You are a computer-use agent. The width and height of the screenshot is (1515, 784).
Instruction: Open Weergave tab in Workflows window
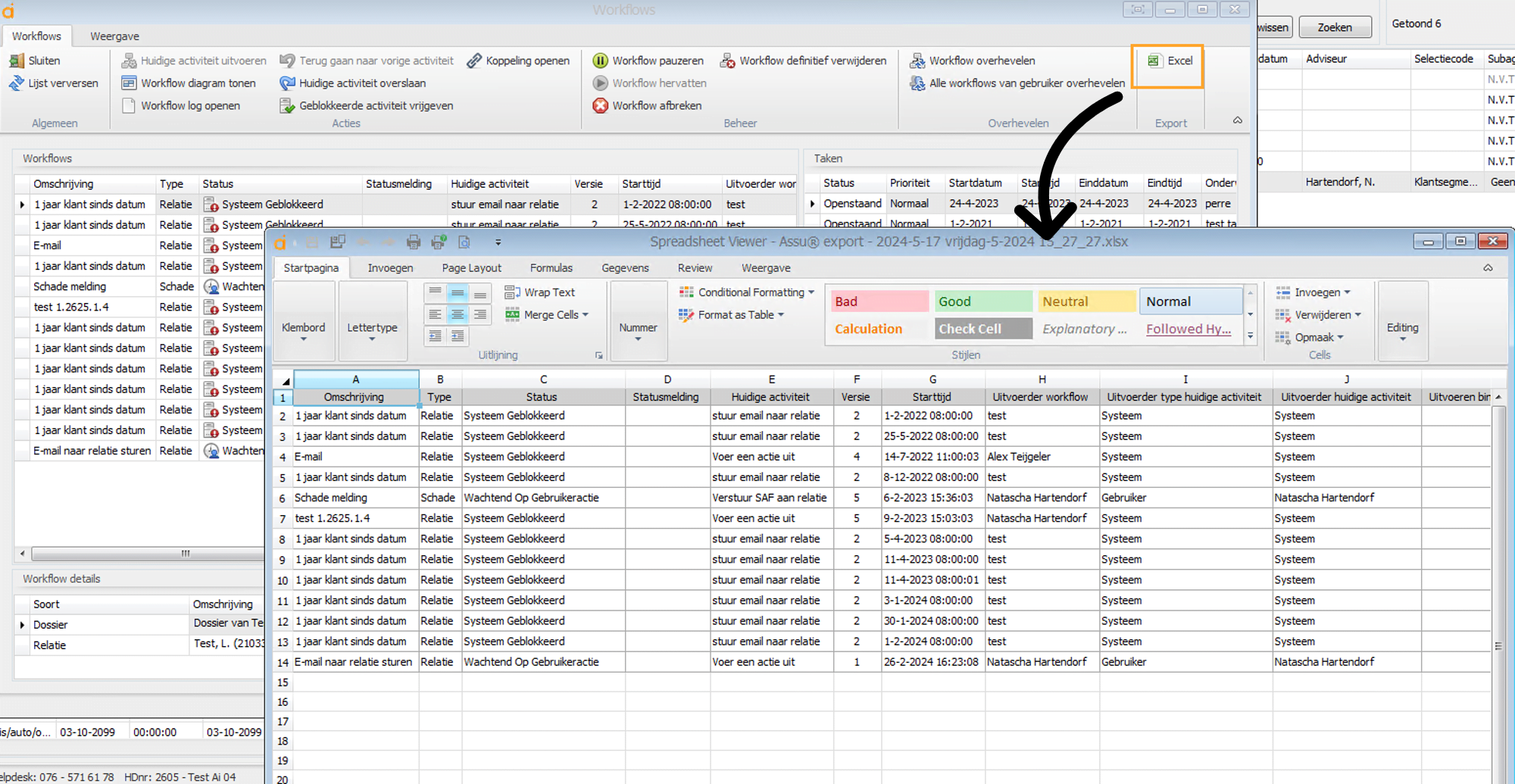pos(114,36)
